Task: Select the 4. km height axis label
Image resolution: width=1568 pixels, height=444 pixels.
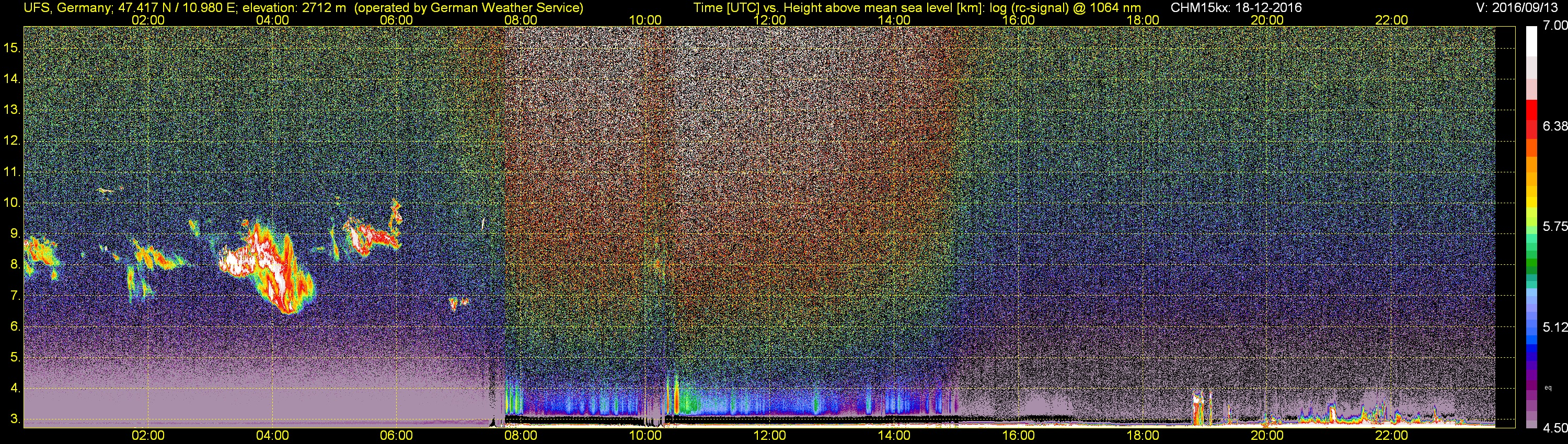Action: pos(15,388)
